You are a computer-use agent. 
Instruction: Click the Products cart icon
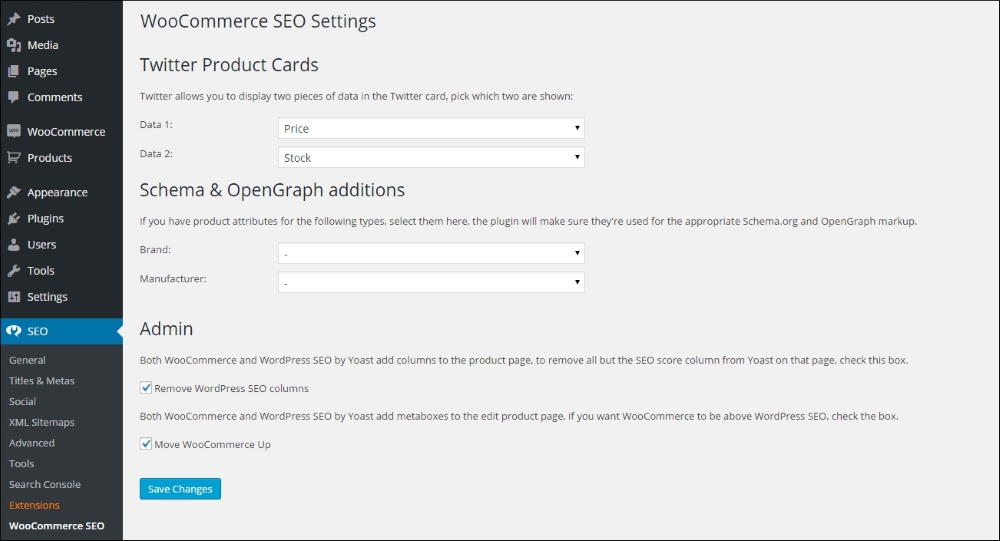click(13, 158)
